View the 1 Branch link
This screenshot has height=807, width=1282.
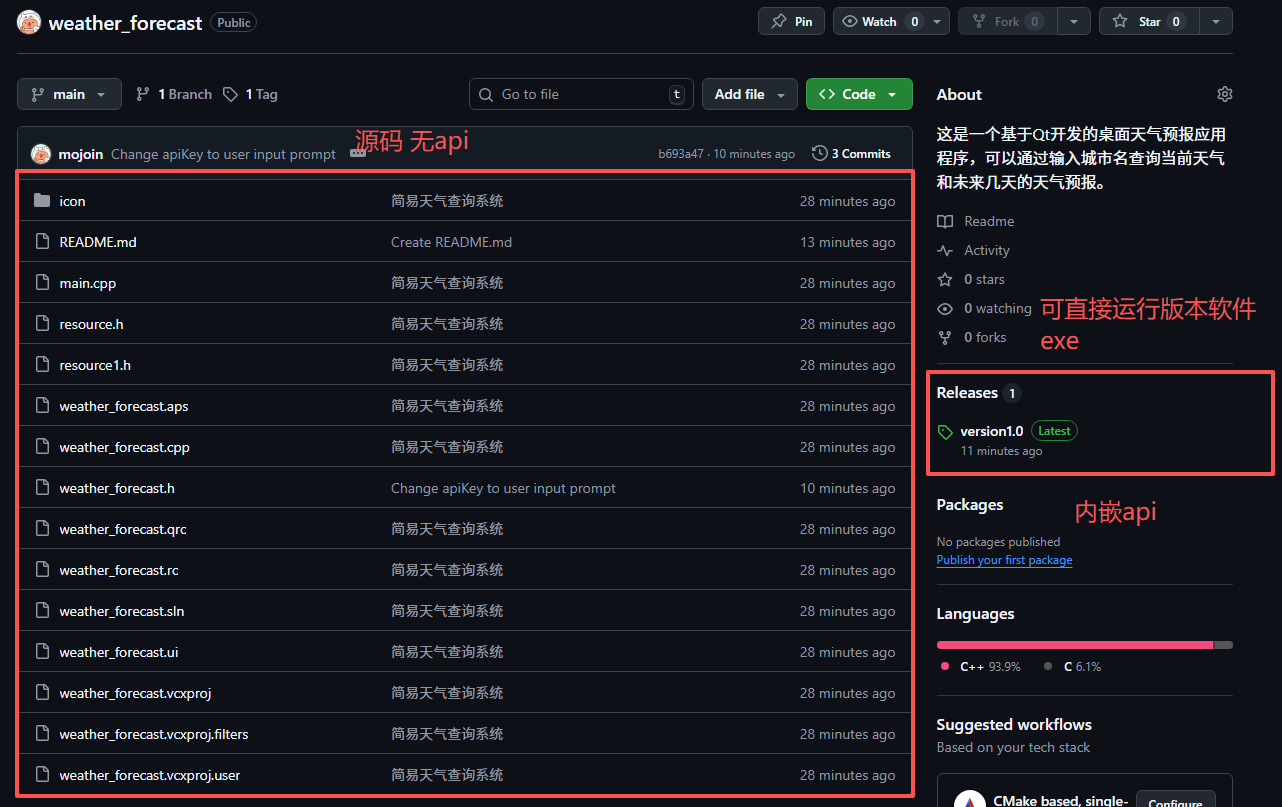tap(174, 94)
